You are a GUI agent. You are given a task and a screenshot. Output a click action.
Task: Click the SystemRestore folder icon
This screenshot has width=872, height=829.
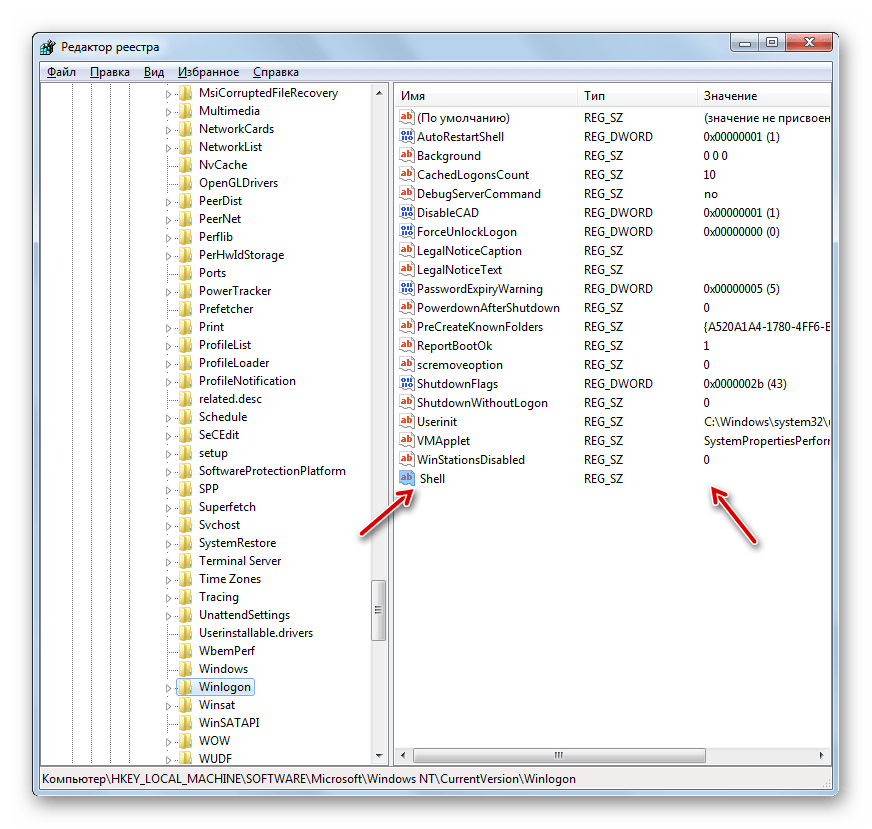pyautogui.click(x=186, y=543)
